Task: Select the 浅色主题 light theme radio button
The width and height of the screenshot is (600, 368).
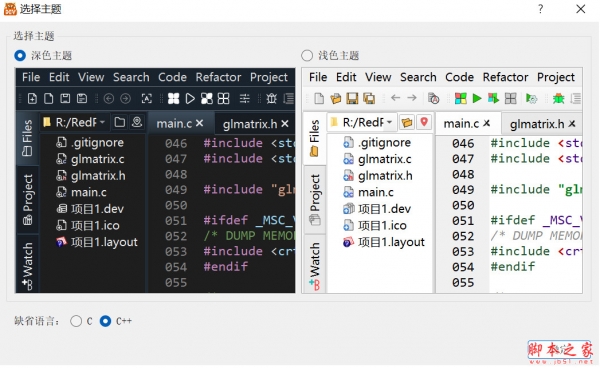Action: [x=307, y=55]
